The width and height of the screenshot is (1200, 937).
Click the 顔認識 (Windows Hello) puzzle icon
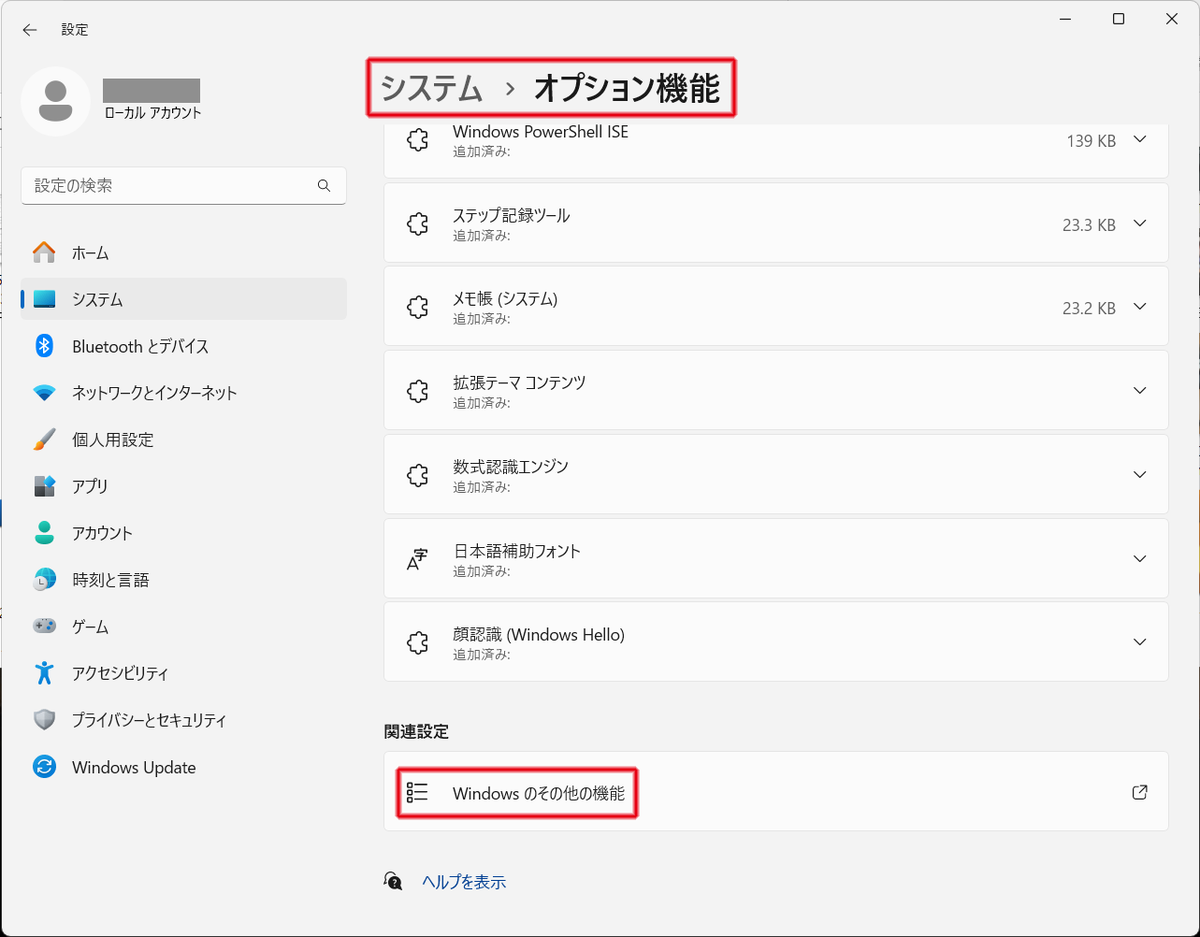click(x=418, y=643)
